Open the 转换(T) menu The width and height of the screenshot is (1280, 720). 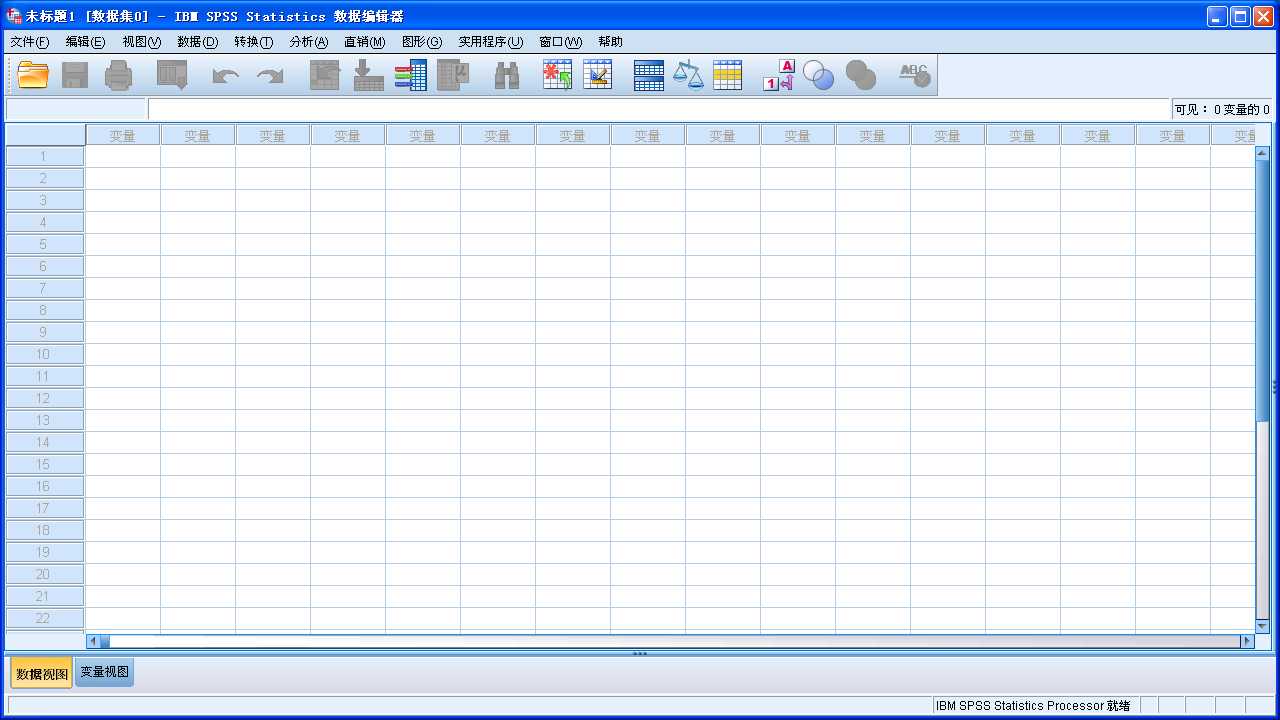coord(253,42)
